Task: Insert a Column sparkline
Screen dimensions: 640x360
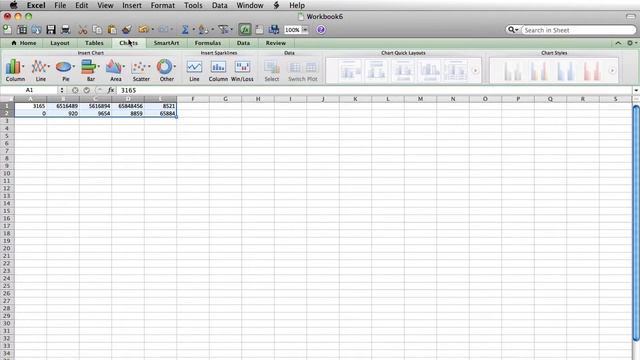Action: pos(218,70)
